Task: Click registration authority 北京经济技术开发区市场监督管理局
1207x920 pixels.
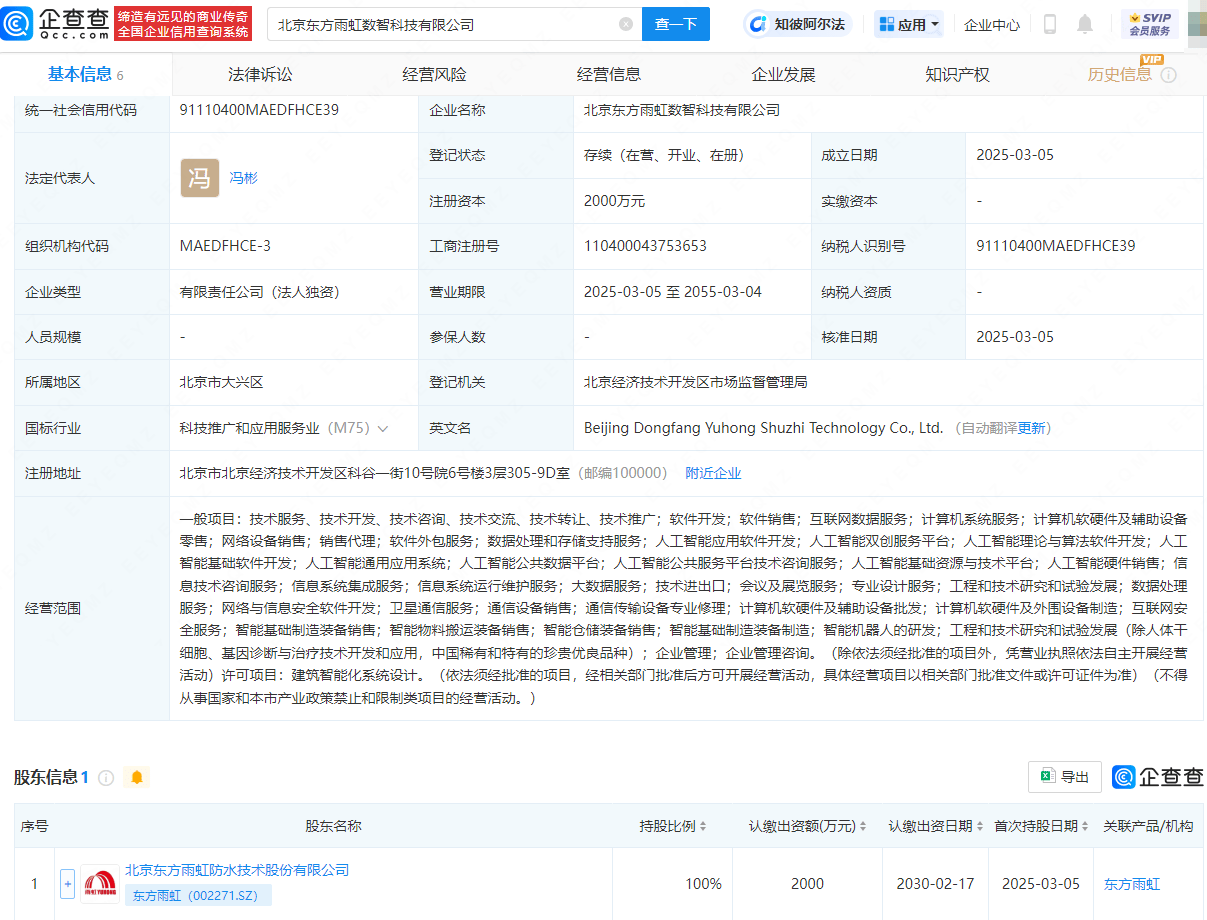Action: click(x=696, y=382)
